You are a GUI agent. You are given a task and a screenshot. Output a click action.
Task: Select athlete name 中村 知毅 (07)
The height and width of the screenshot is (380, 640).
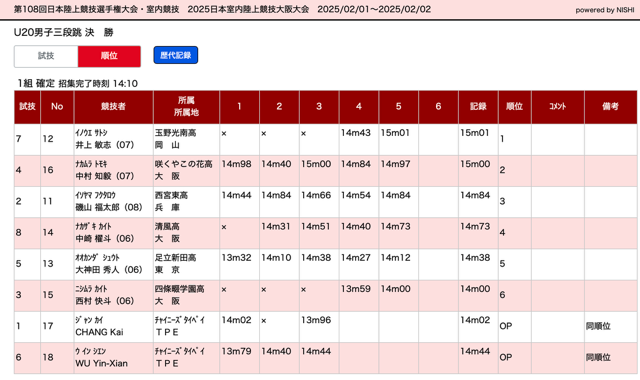[104, 176]
